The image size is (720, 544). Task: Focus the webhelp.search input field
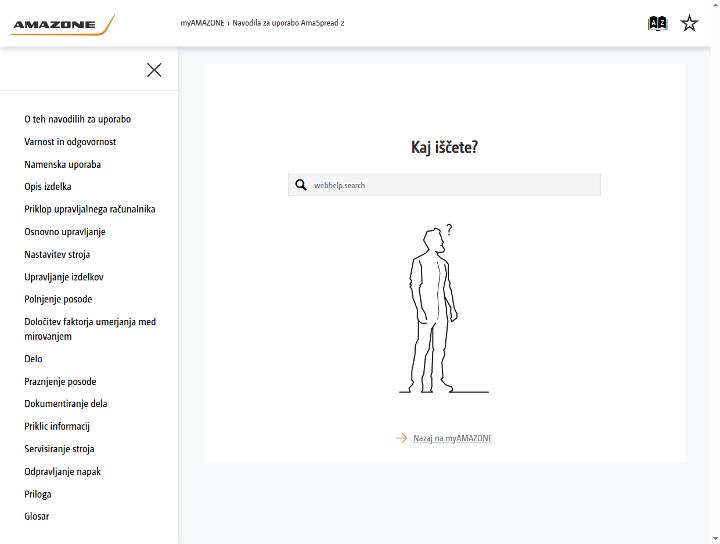pos(444,185)
